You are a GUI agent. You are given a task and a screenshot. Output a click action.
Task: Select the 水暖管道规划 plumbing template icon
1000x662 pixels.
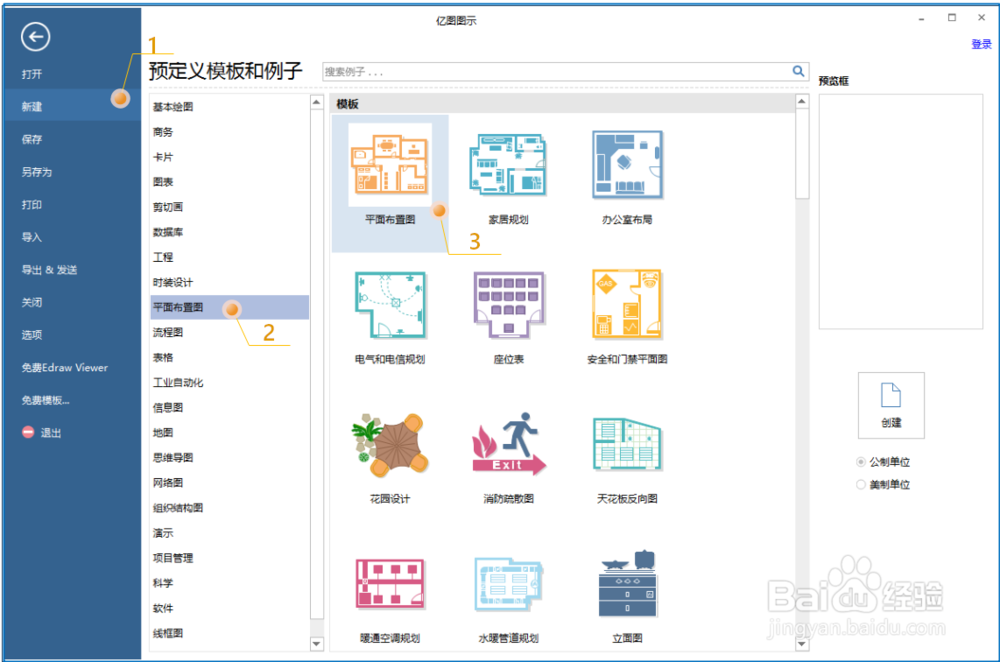pos(508,584)
